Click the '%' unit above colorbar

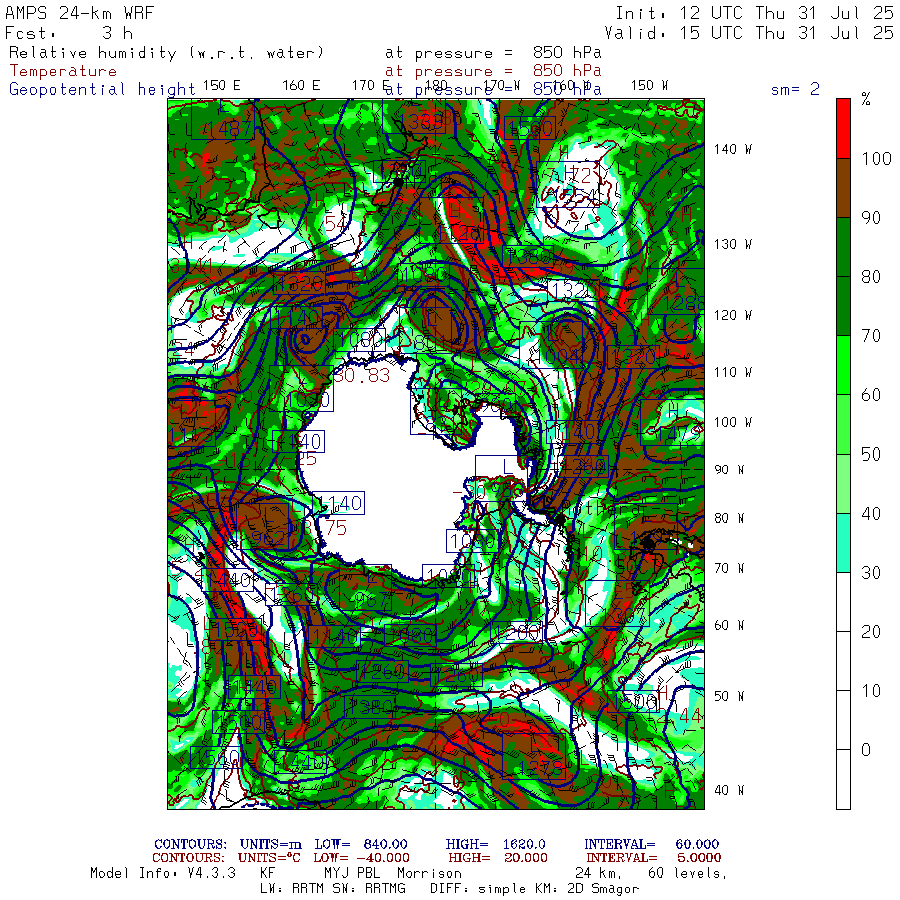[866, 99]
